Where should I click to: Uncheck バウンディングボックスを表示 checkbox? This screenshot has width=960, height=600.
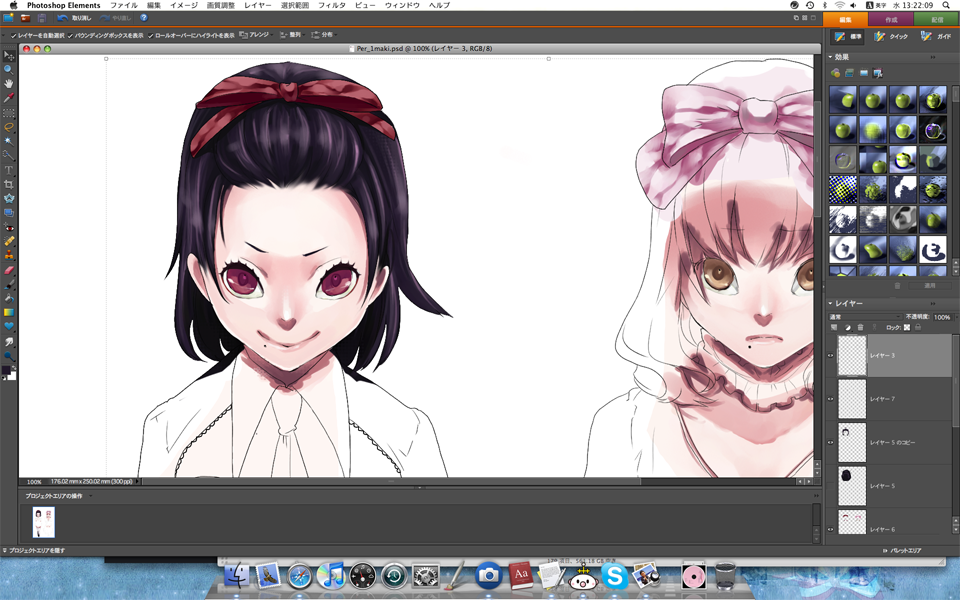(70, 36)
